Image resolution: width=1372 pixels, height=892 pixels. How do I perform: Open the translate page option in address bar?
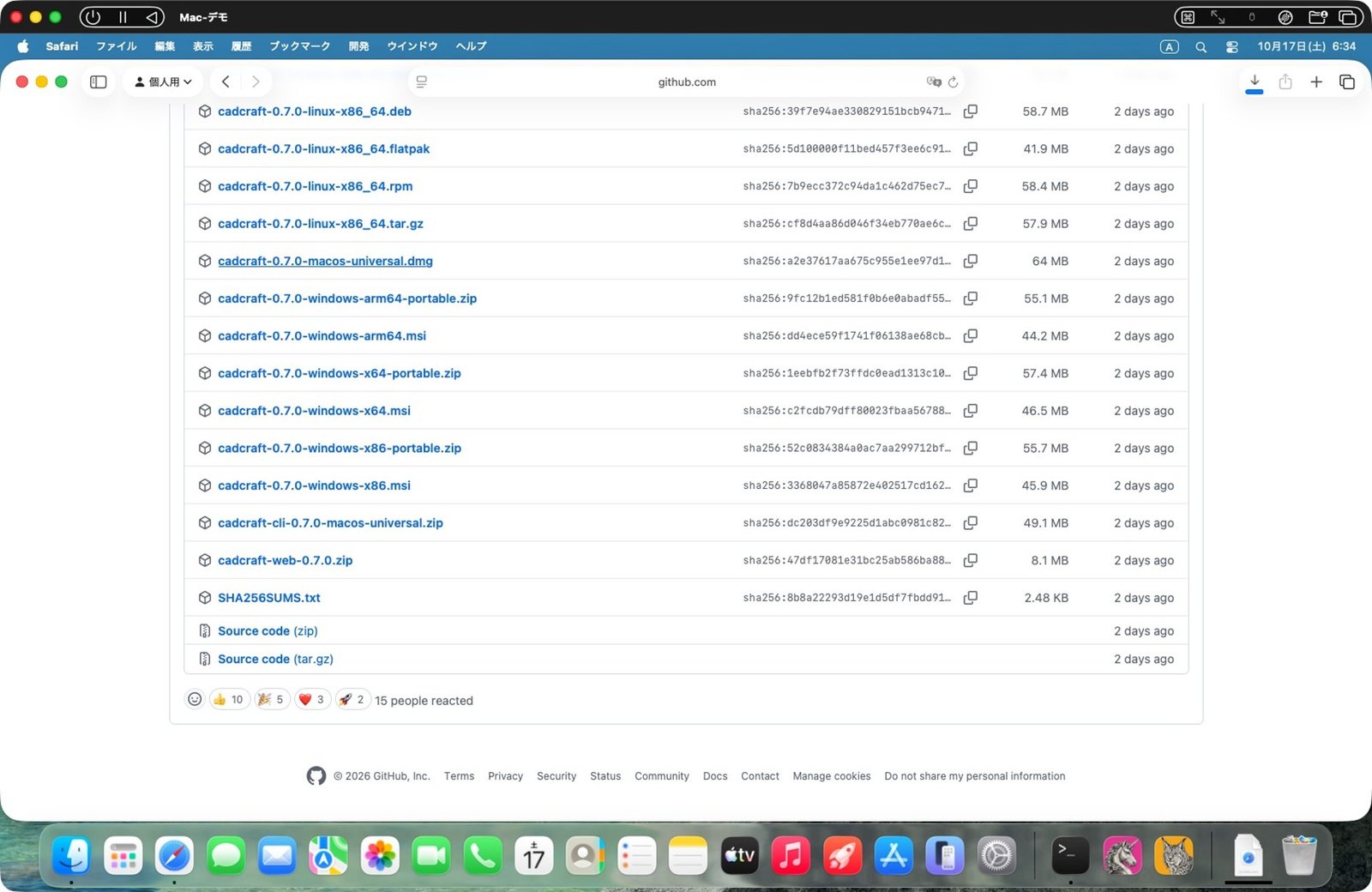tap(934, 82)
